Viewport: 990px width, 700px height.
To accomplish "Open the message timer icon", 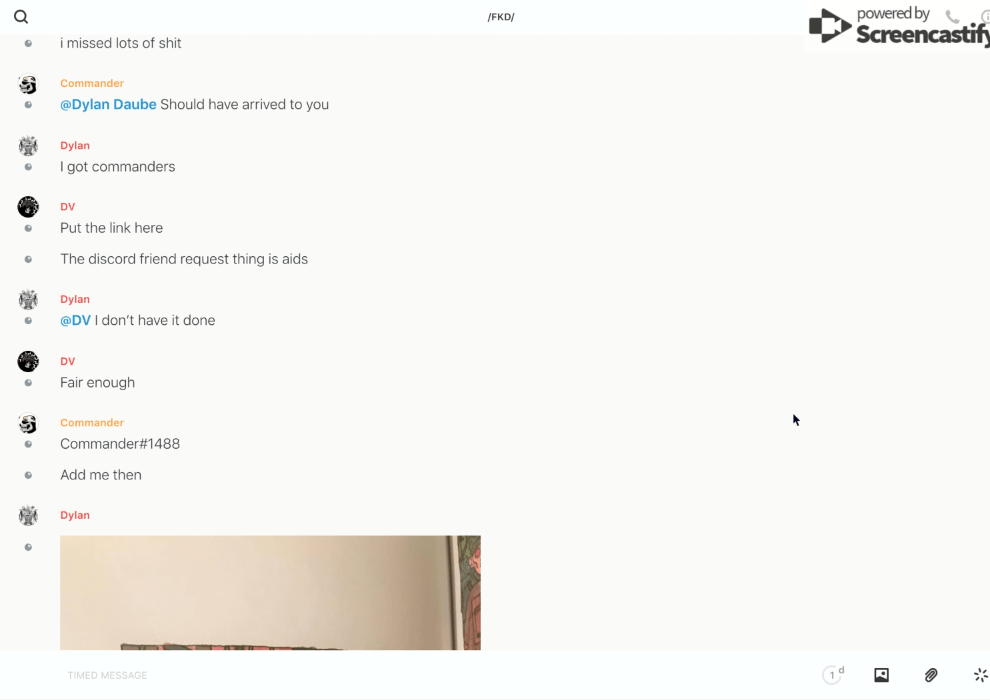I will click(x=833, y=675).
